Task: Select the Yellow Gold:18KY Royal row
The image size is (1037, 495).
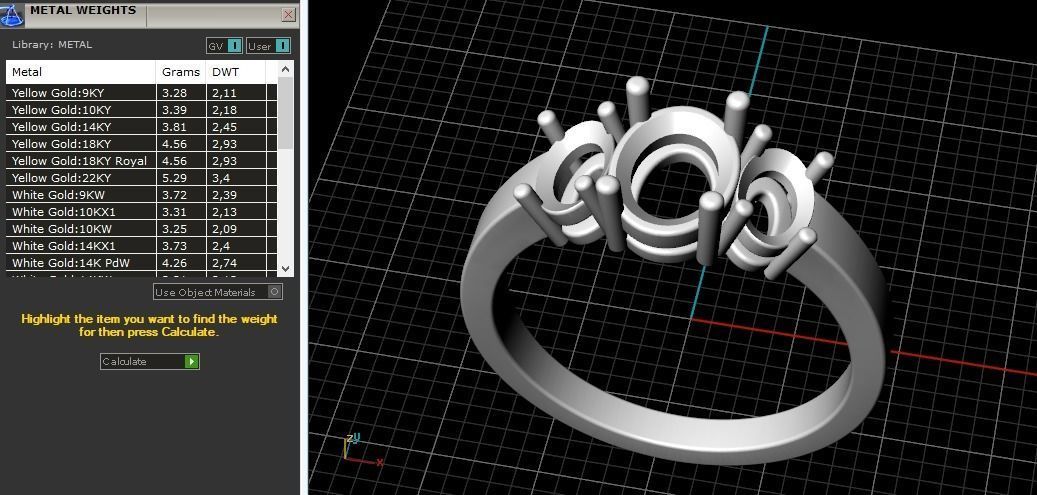Action: click(141, 161)
